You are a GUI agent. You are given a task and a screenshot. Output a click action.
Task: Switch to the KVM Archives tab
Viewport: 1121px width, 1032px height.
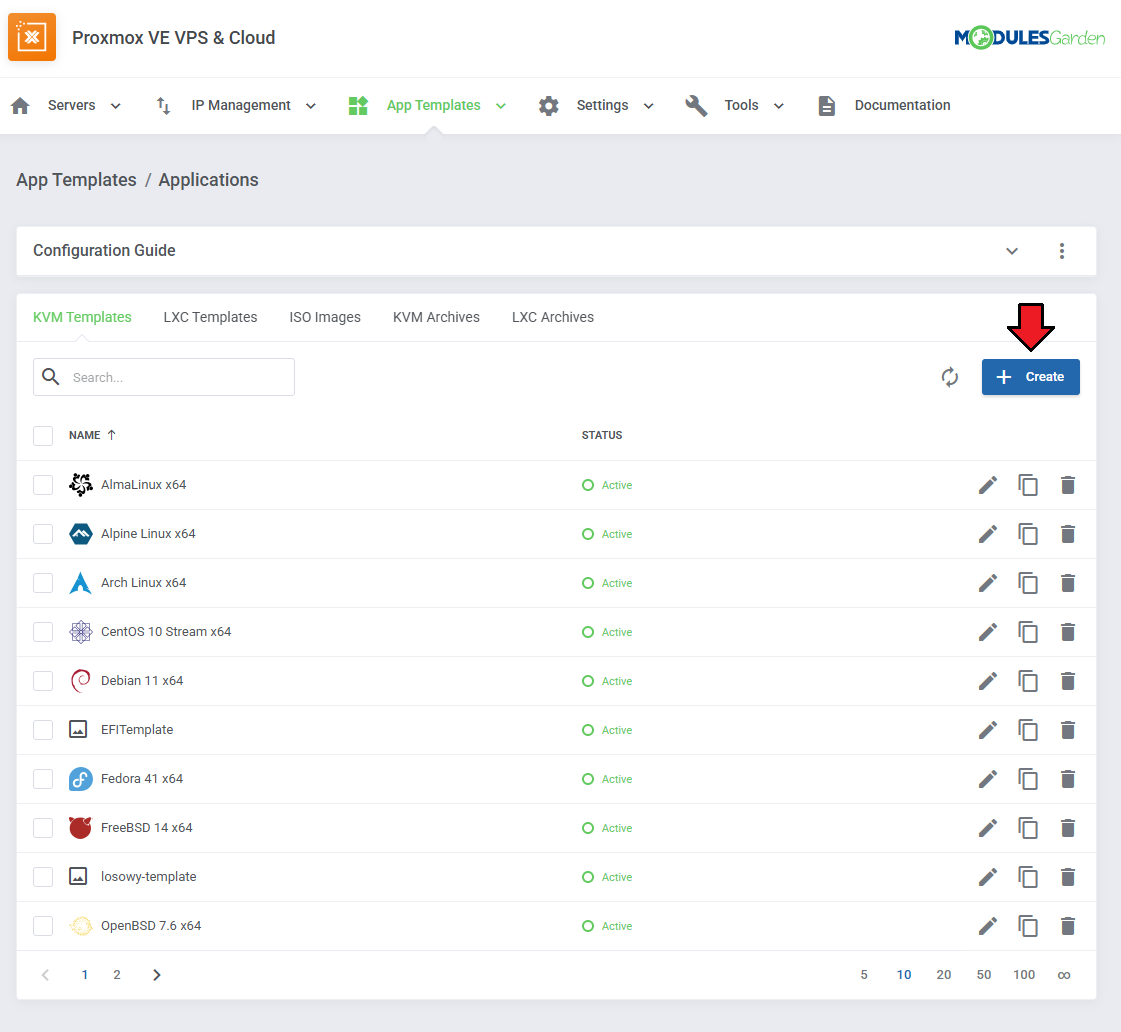tap(436, 317)
